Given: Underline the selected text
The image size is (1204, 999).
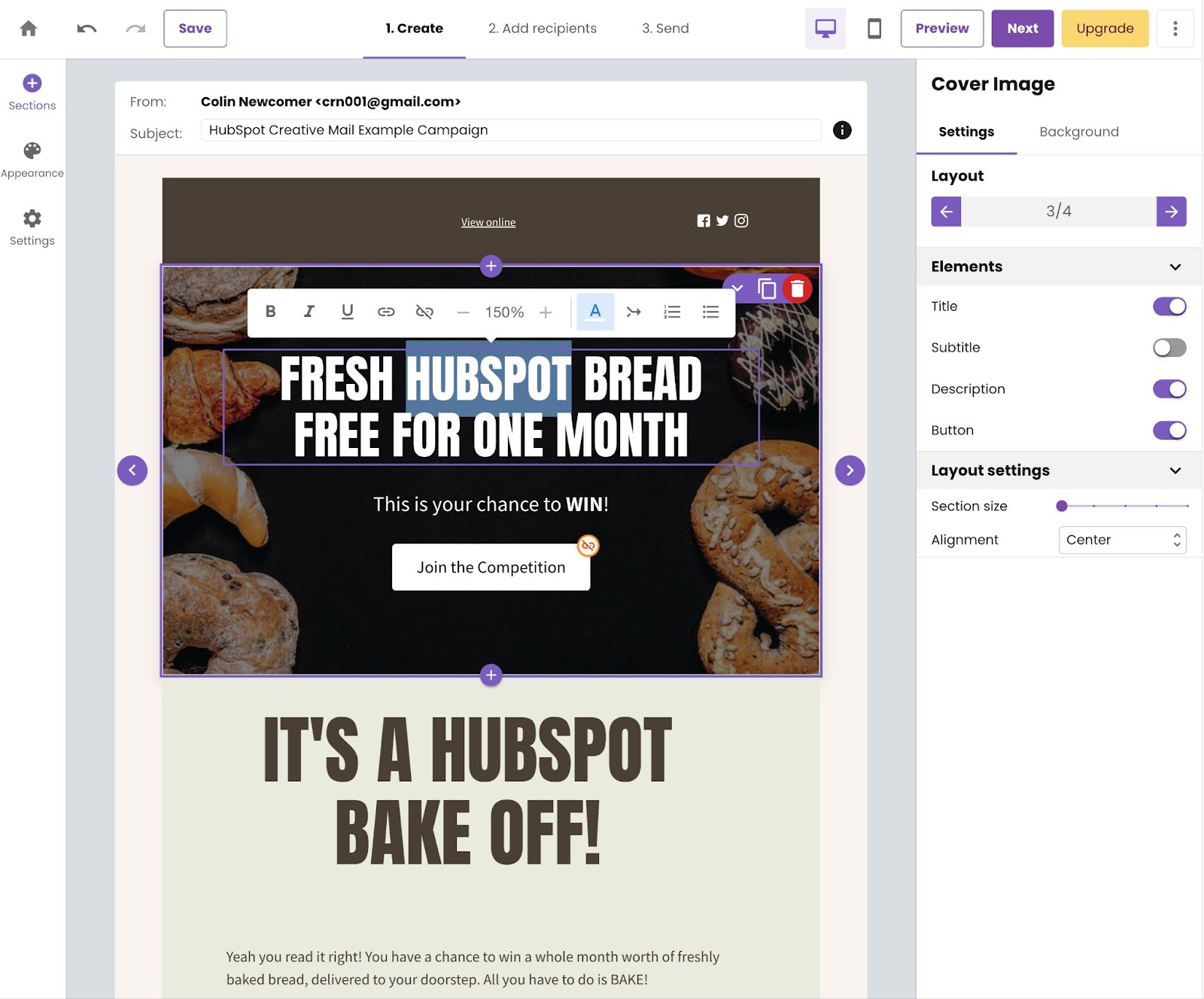Looking at the screenshot, I should [347, 312].
